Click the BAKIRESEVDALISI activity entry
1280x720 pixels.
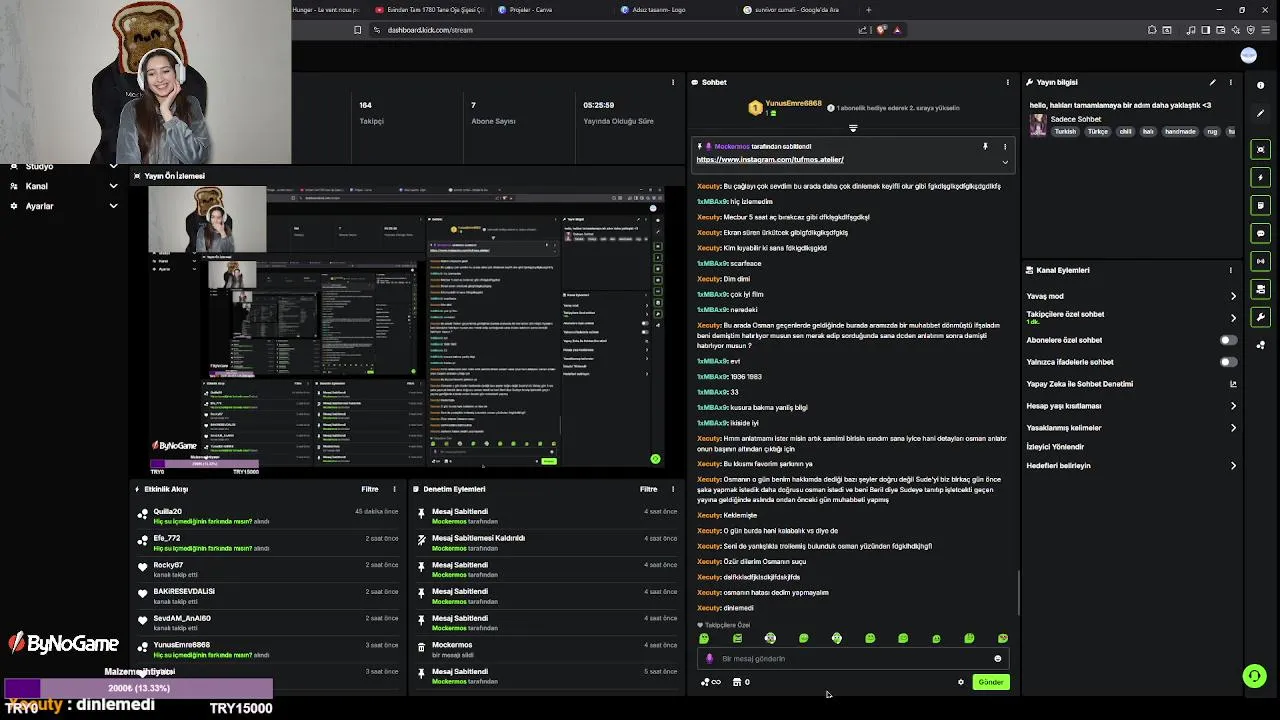[270, 596]
